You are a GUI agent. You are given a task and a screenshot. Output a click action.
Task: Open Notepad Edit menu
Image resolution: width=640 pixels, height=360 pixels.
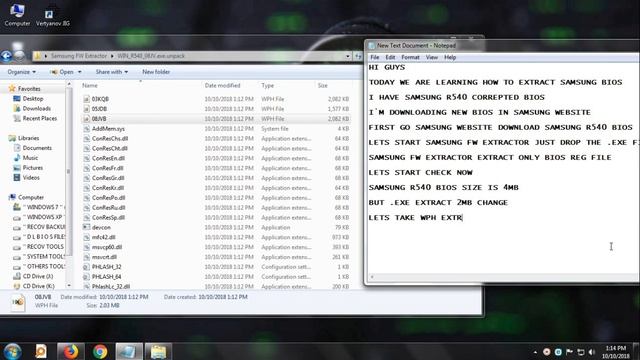[390, 58]
